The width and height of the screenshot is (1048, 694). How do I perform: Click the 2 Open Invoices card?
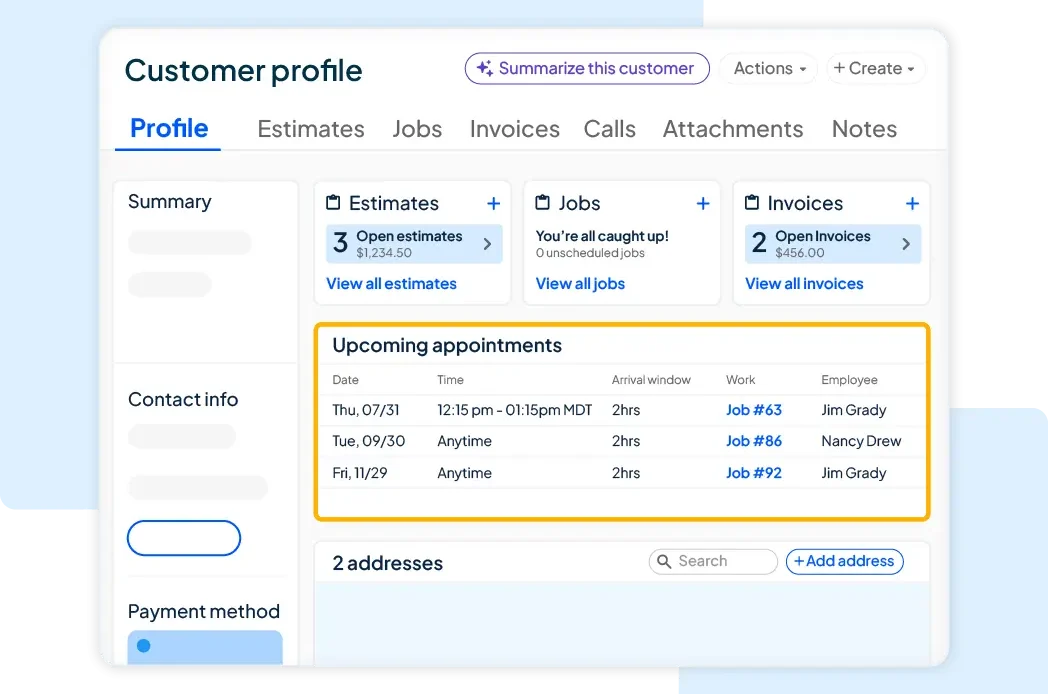pos(833,244)
